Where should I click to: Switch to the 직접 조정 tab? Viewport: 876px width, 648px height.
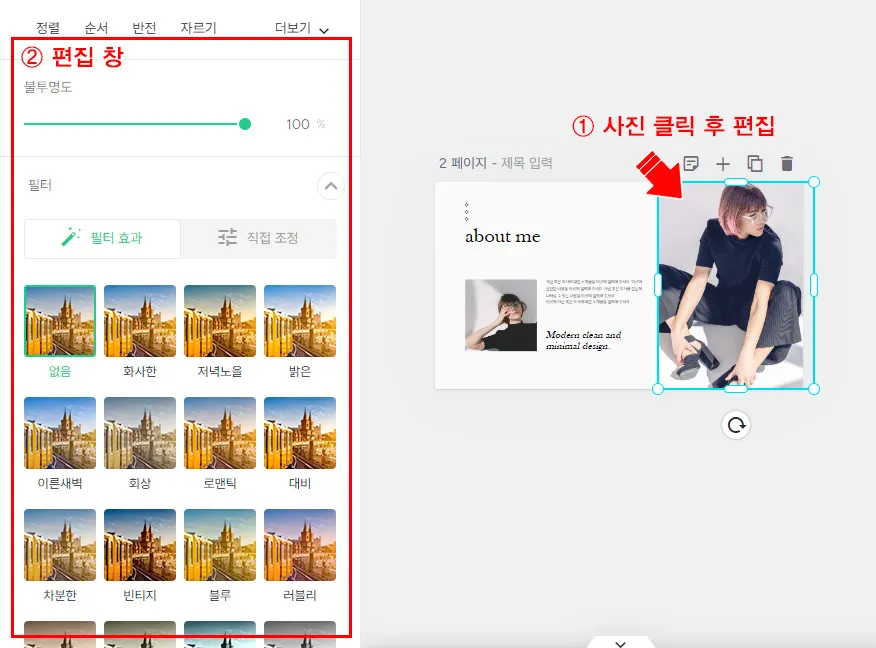(259, 239)
